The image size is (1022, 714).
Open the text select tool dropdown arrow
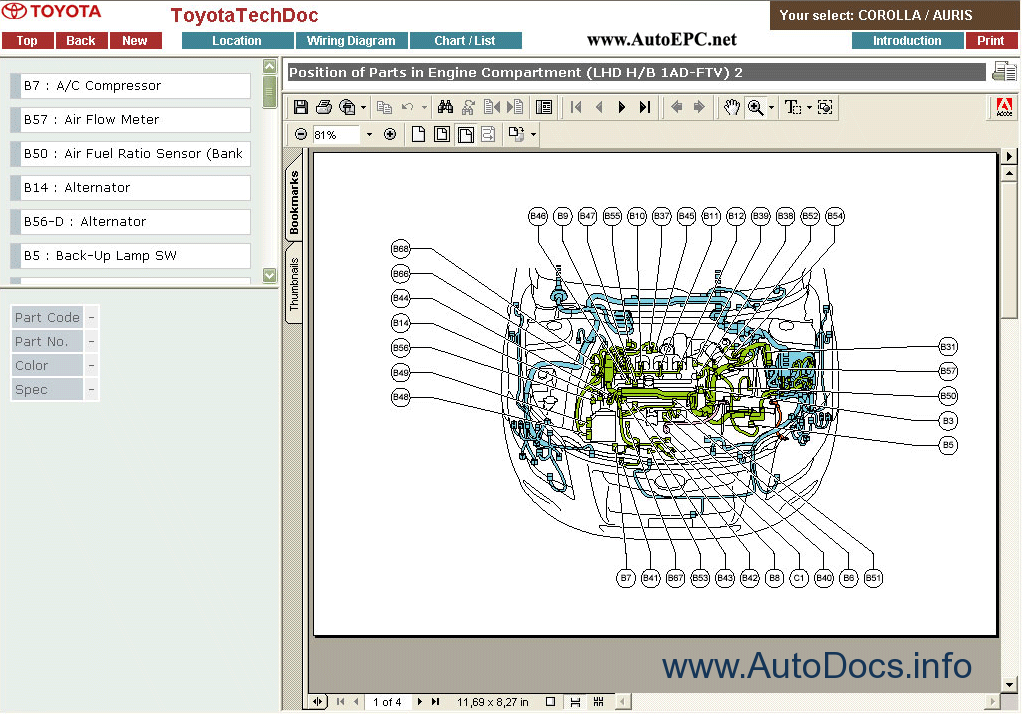click(x=809, y=108)
